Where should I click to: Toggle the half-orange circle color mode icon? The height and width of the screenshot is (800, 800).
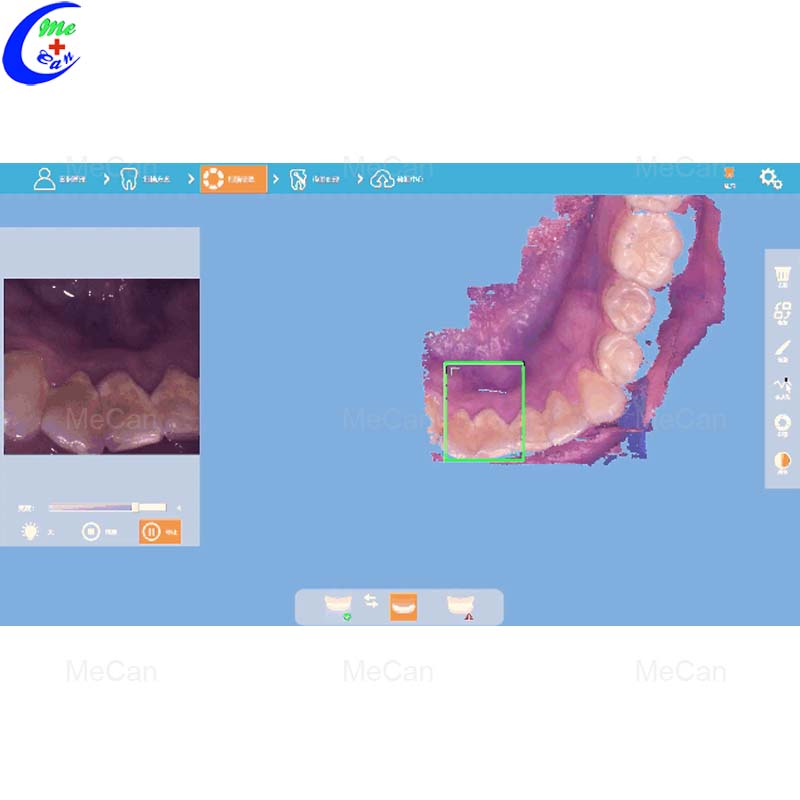(x=783, y=462)
